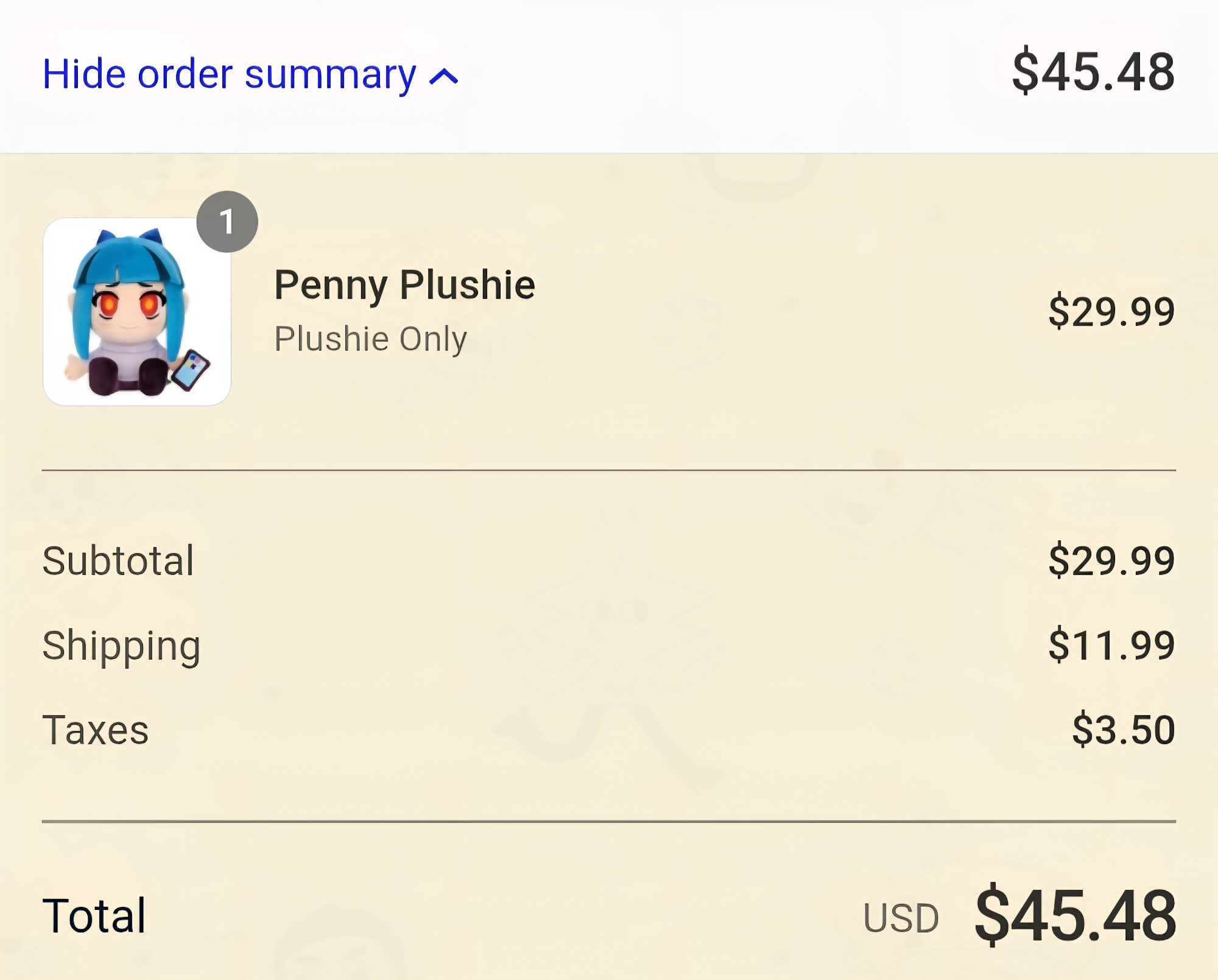Screen dimensions: 1218x980
Task: Click the Hide order summary link
Action: pos(250,75)
